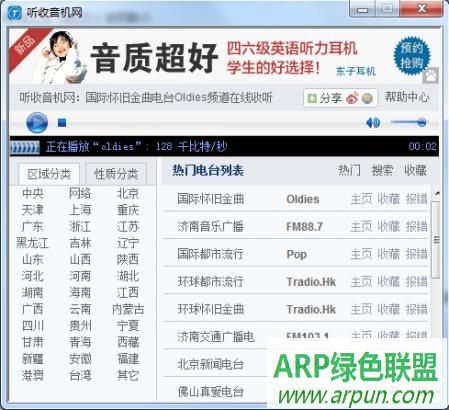The height and width of the screenshot is (410, 449).
Task: Select region 中央
Action: pos(32,193)
